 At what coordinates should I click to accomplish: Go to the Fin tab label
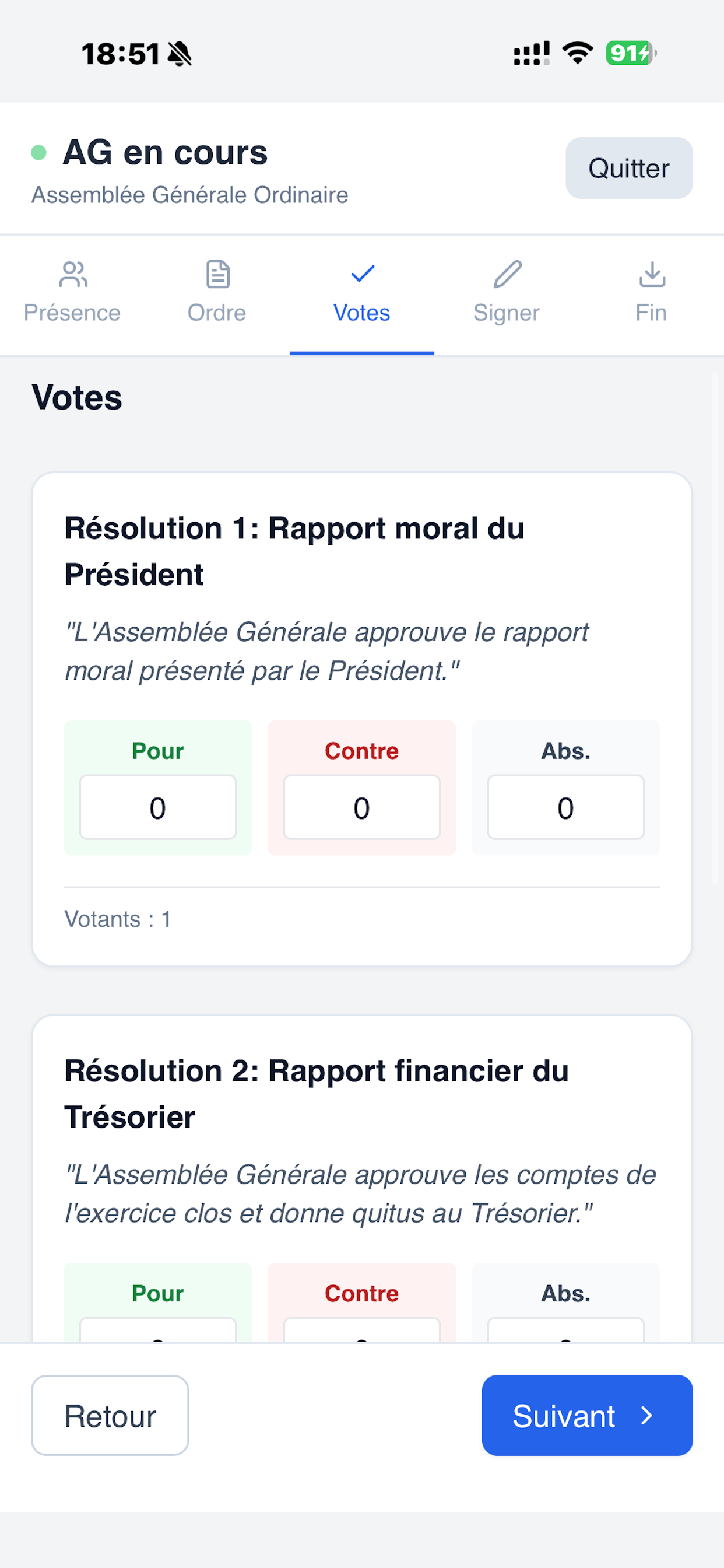(x=651, y=313)
